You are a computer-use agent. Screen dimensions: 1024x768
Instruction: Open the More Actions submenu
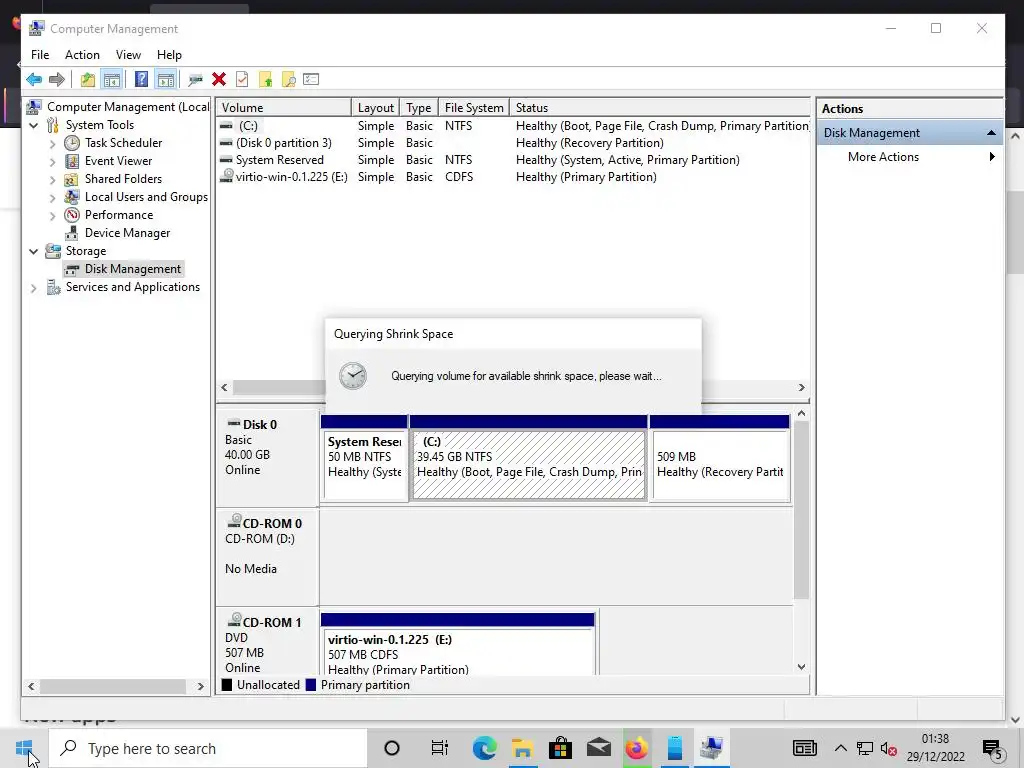pos(909,157)
